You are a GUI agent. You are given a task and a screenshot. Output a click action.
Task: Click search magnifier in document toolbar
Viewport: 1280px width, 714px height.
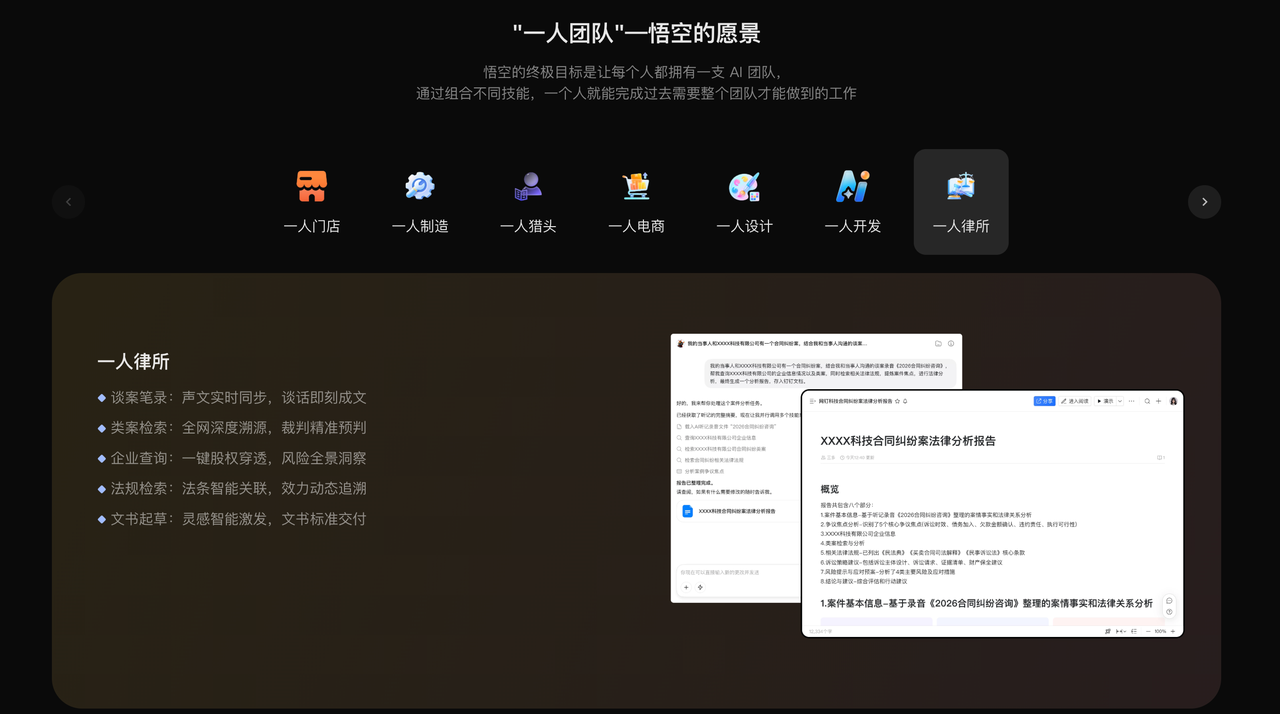1147,401
